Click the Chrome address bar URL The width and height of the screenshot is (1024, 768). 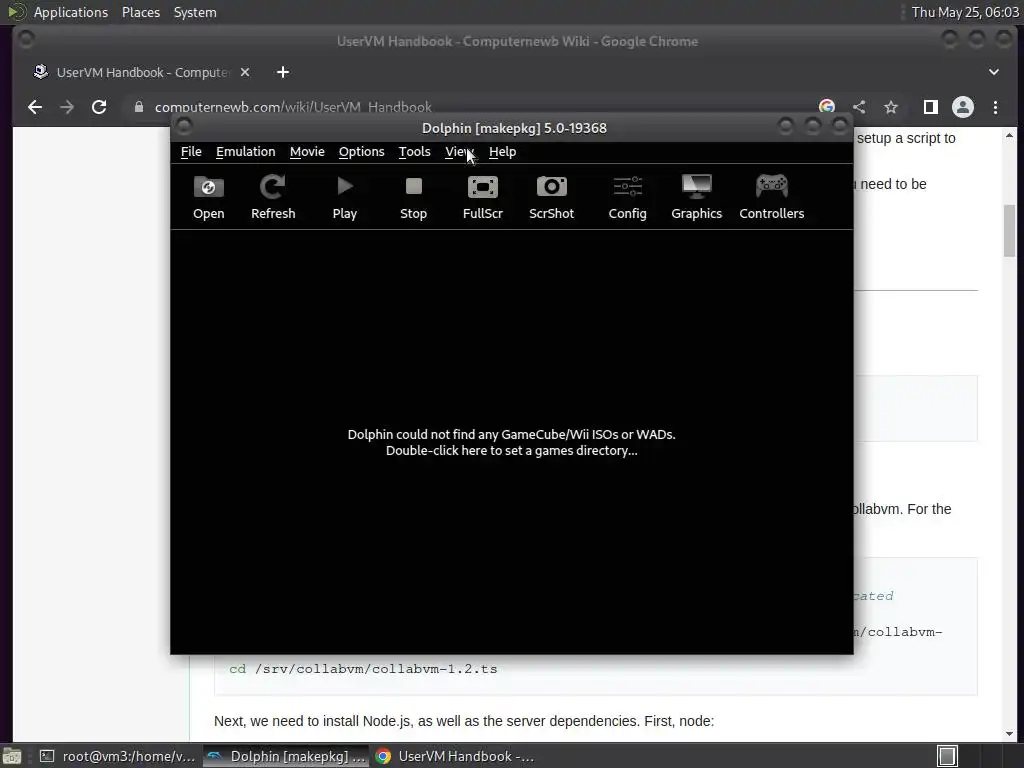293,107
